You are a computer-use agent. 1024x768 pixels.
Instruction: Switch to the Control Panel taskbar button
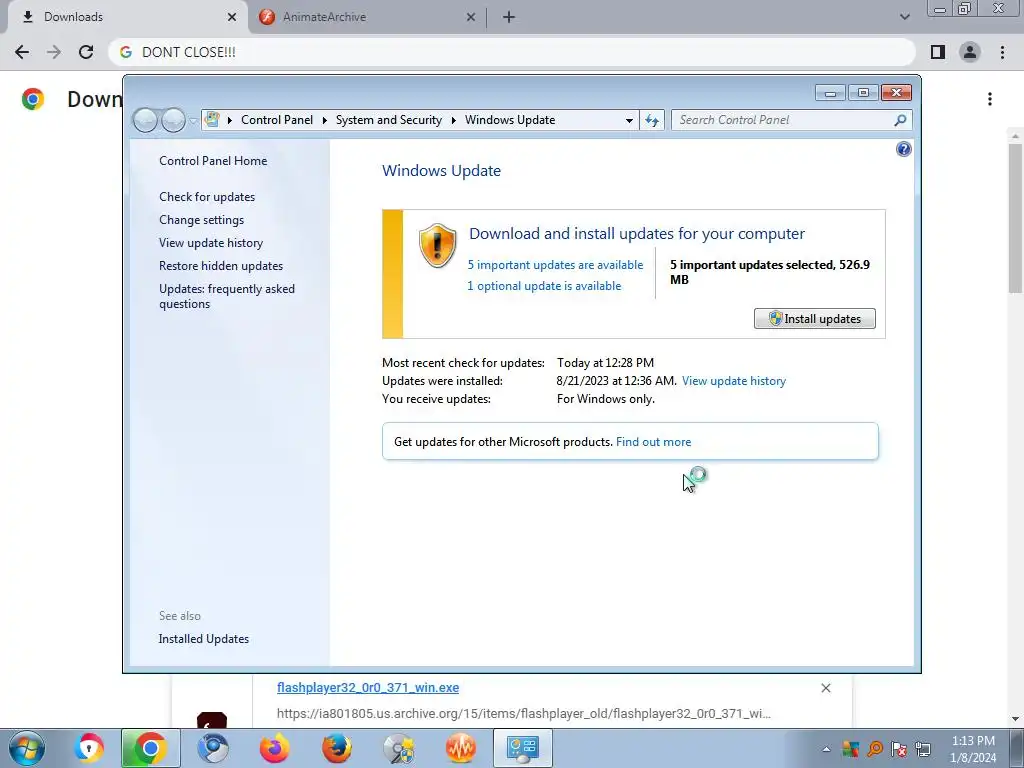click(x=522, y=748)
